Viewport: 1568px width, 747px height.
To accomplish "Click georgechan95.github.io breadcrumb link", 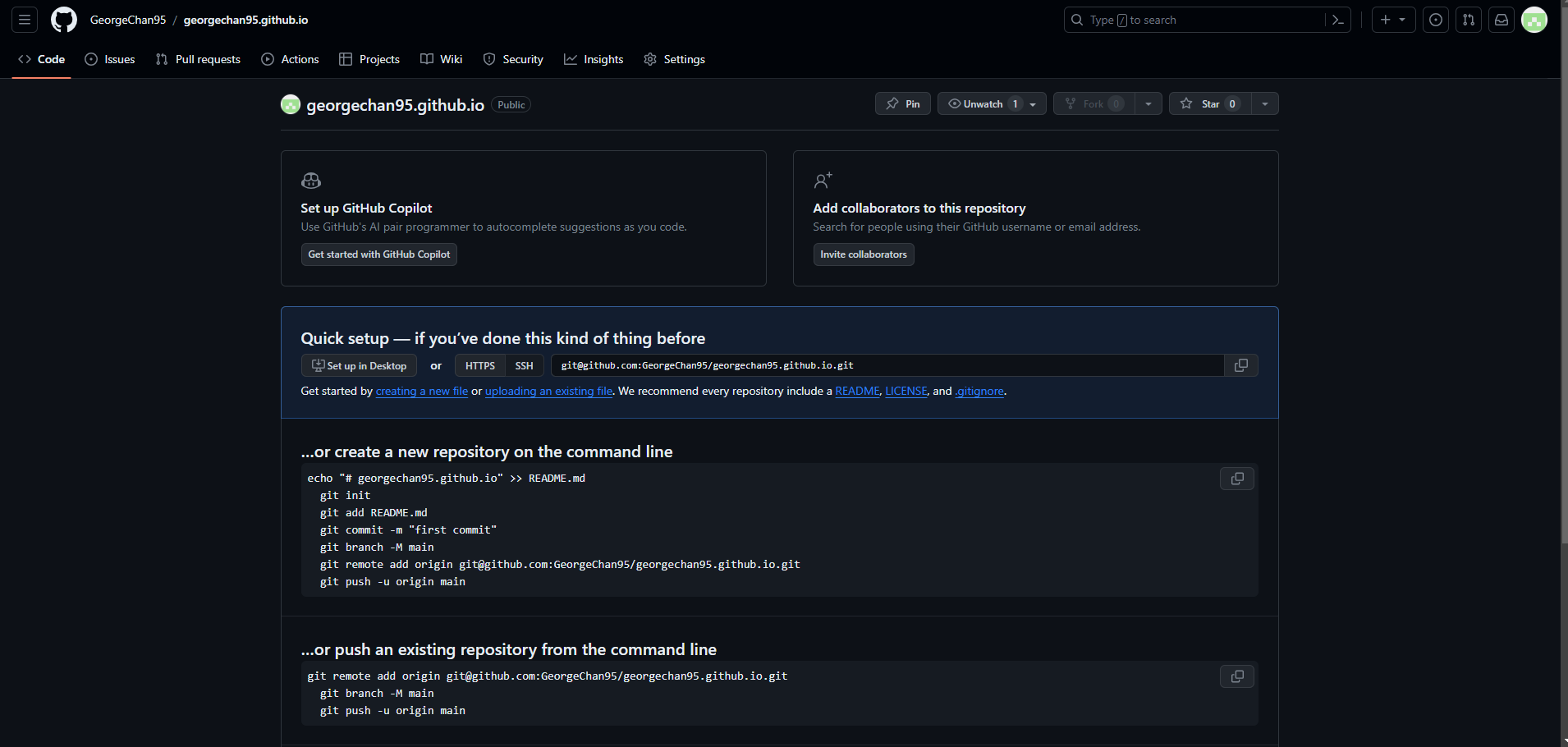I will coord(245,20).
